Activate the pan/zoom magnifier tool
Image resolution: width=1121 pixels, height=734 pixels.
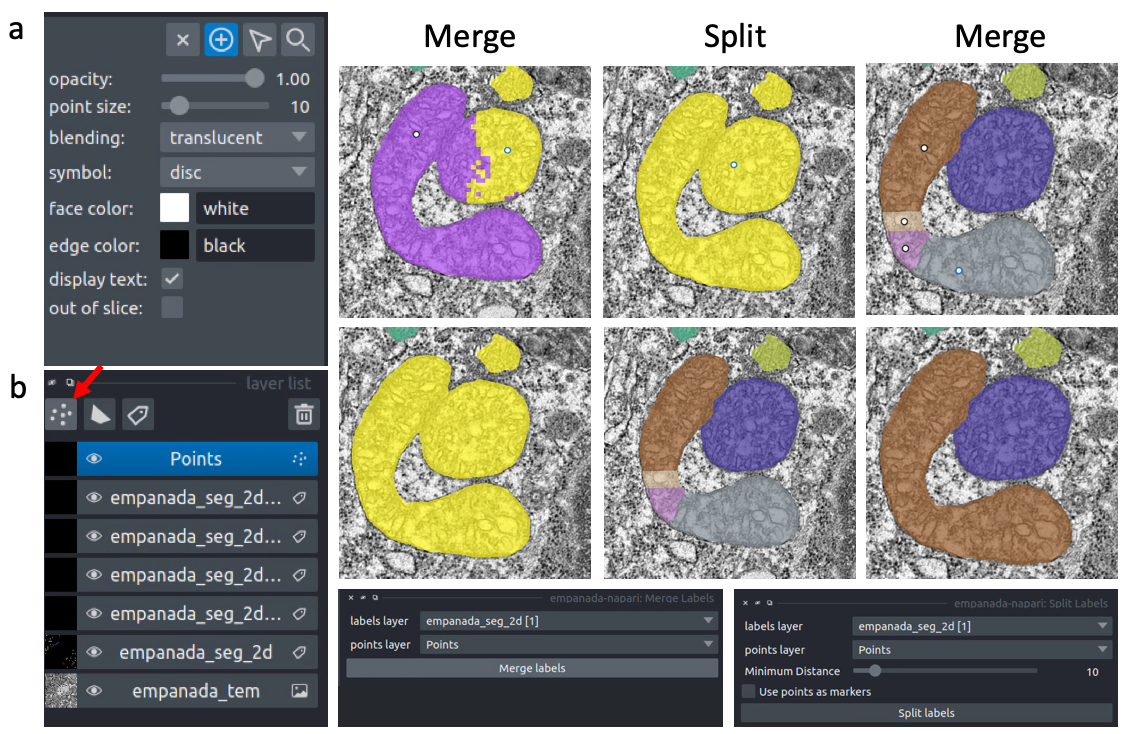pos(298,40)
